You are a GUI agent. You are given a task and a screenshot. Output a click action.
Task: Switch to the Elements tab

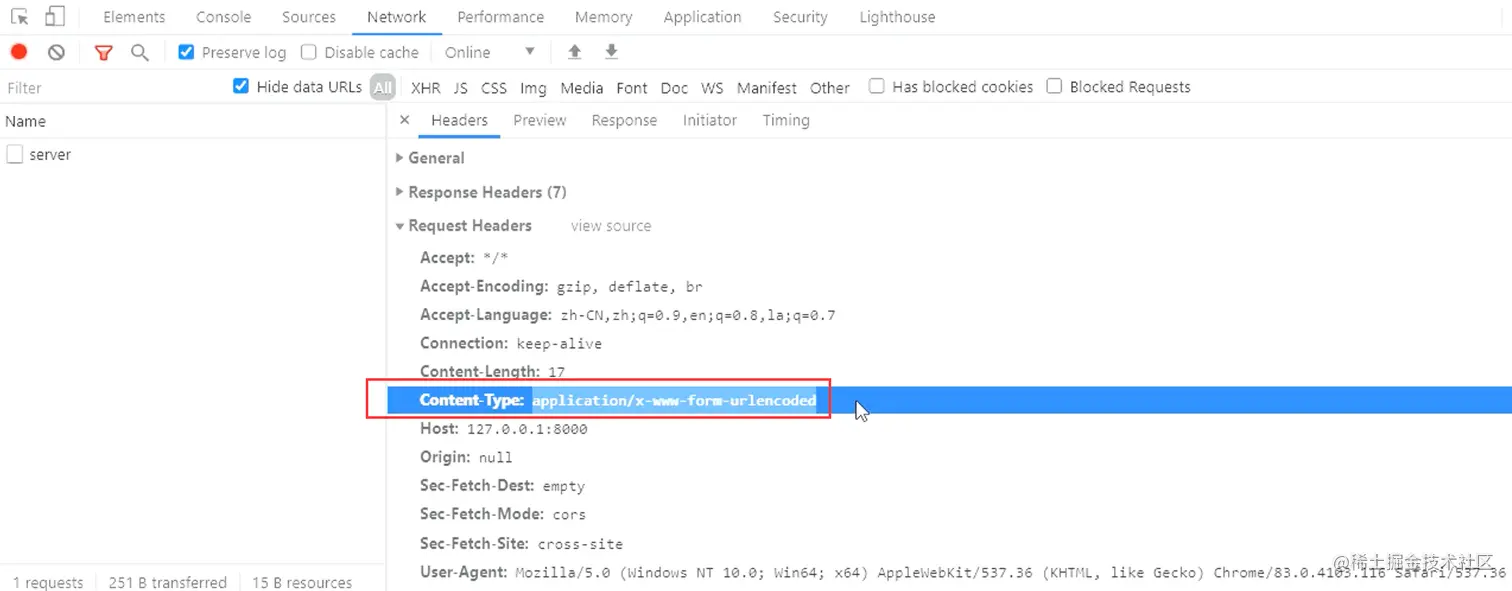[x=134, y=17]
